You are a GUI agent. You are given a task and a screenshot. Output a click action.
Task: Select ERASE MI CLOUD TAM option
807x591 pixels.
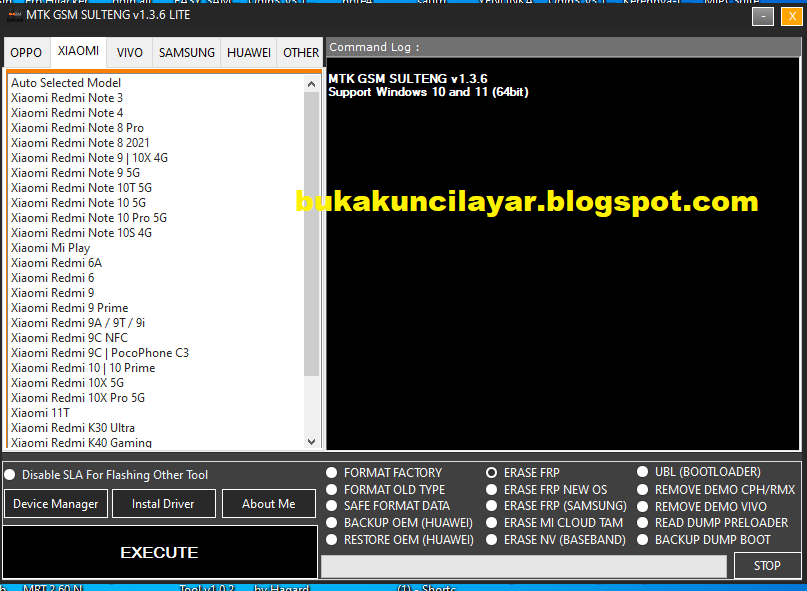coord(555,523)
